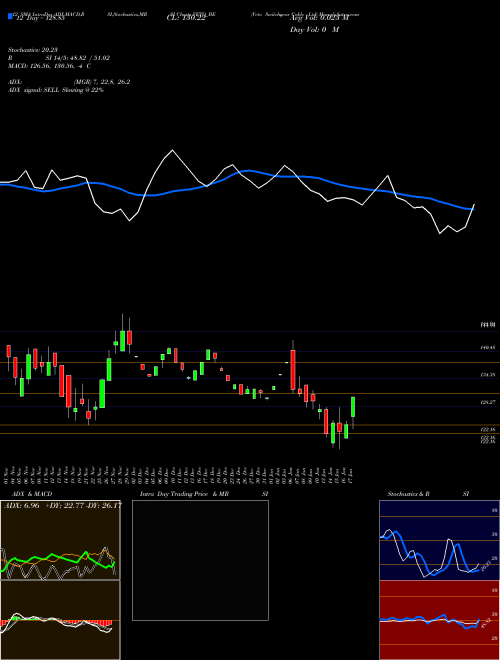Click the tall red candlestick dated 06 Jan

[x=293, y=370]
